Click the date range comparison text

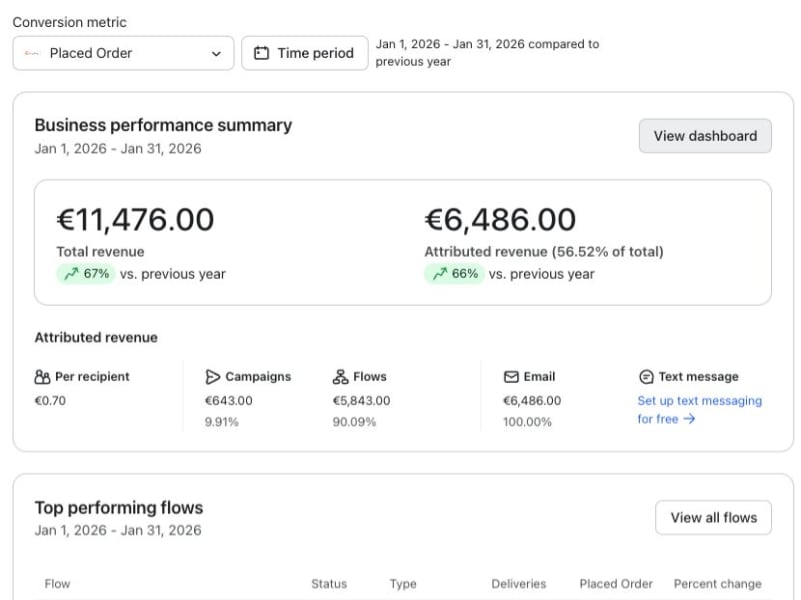point(487,53)
